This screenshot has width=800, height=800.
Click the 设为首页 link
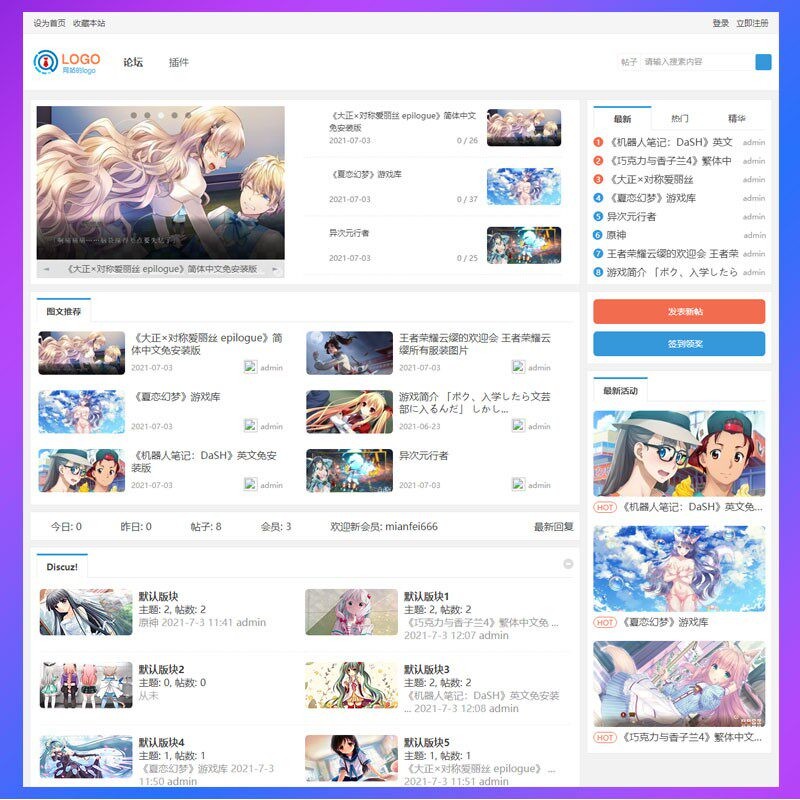(49, 23)
